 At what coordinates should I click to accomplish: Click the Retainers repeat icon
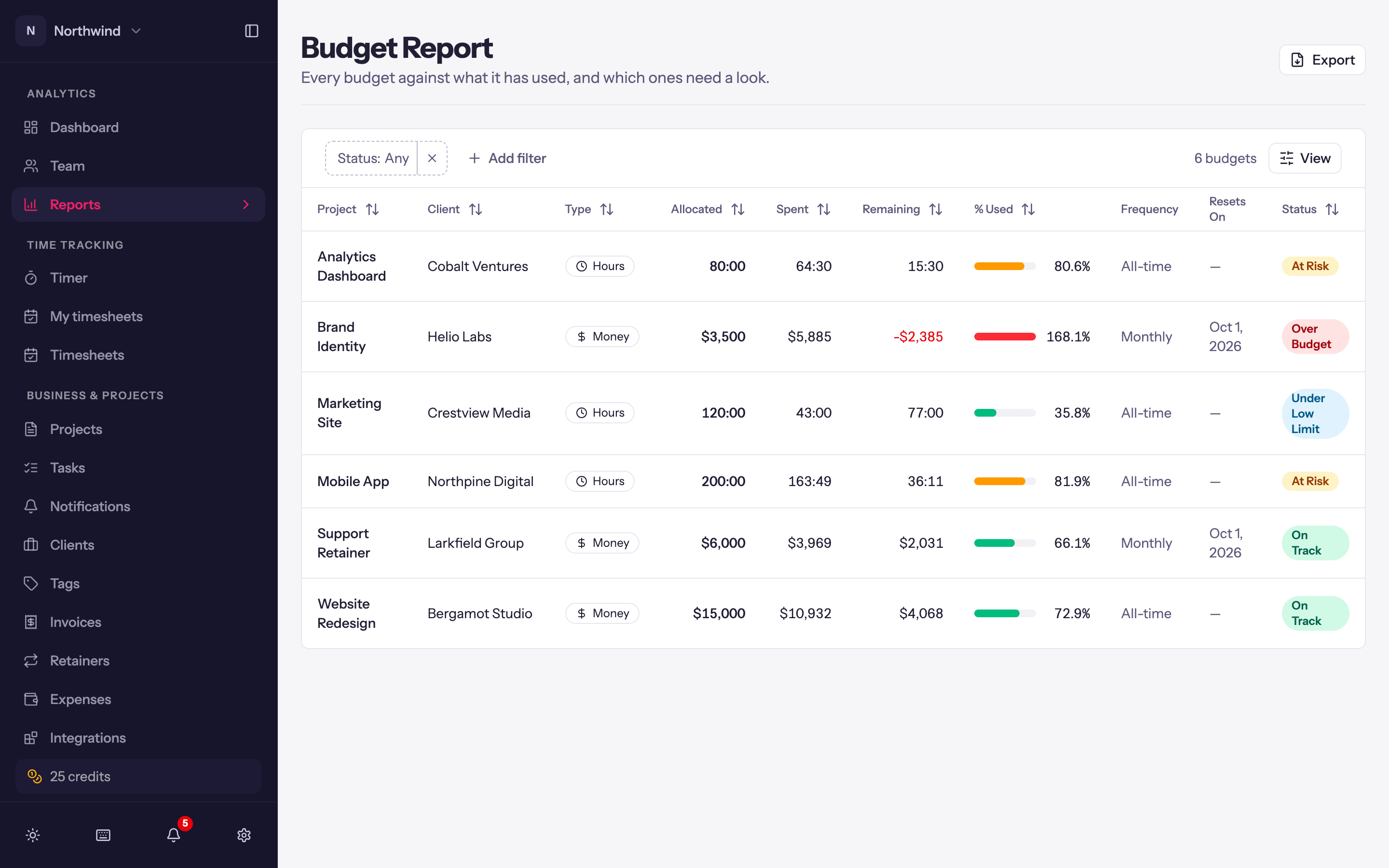31,661
